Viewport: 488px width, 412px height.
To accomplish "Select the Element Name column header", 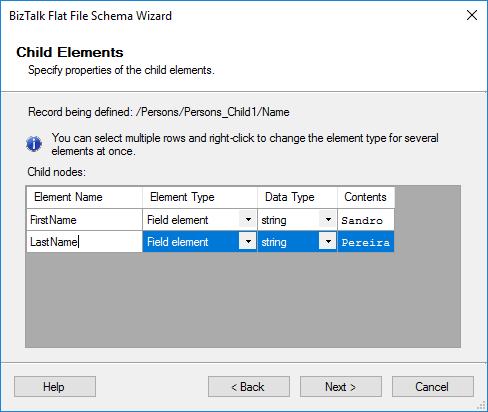I will [84, 197].
